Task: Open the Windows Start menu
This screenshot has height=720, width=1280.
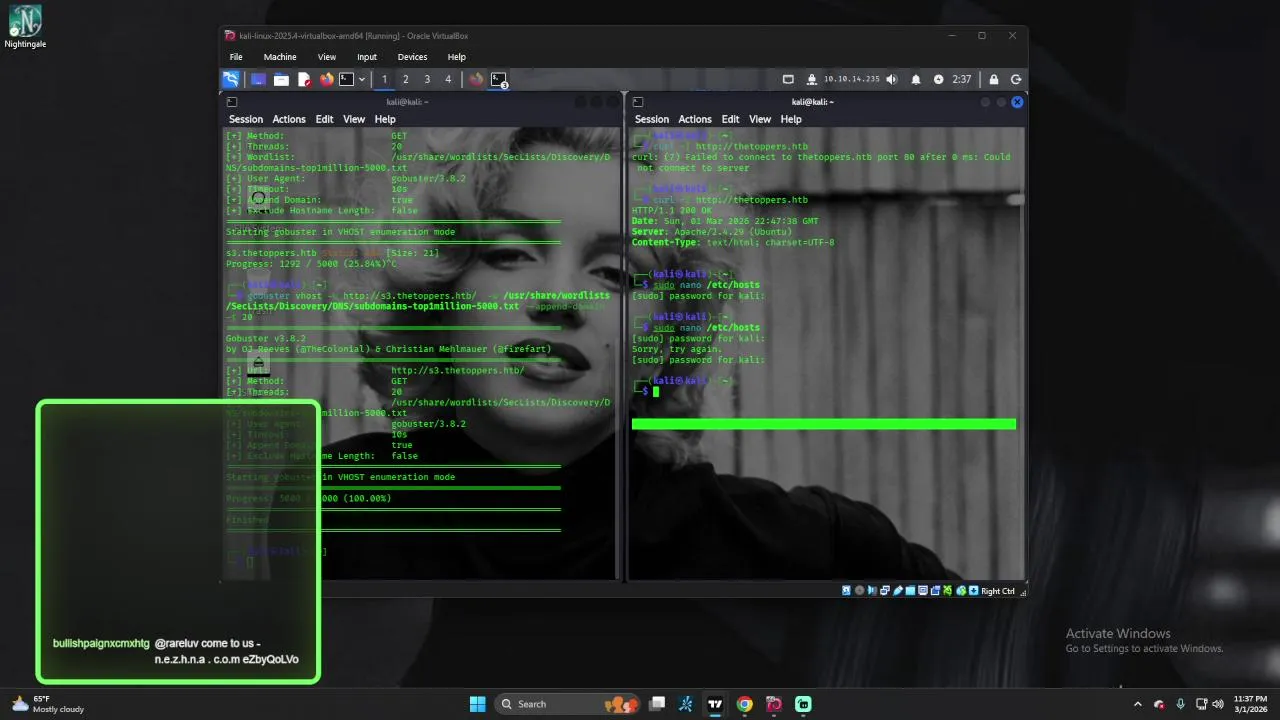Action: point(478,704)
